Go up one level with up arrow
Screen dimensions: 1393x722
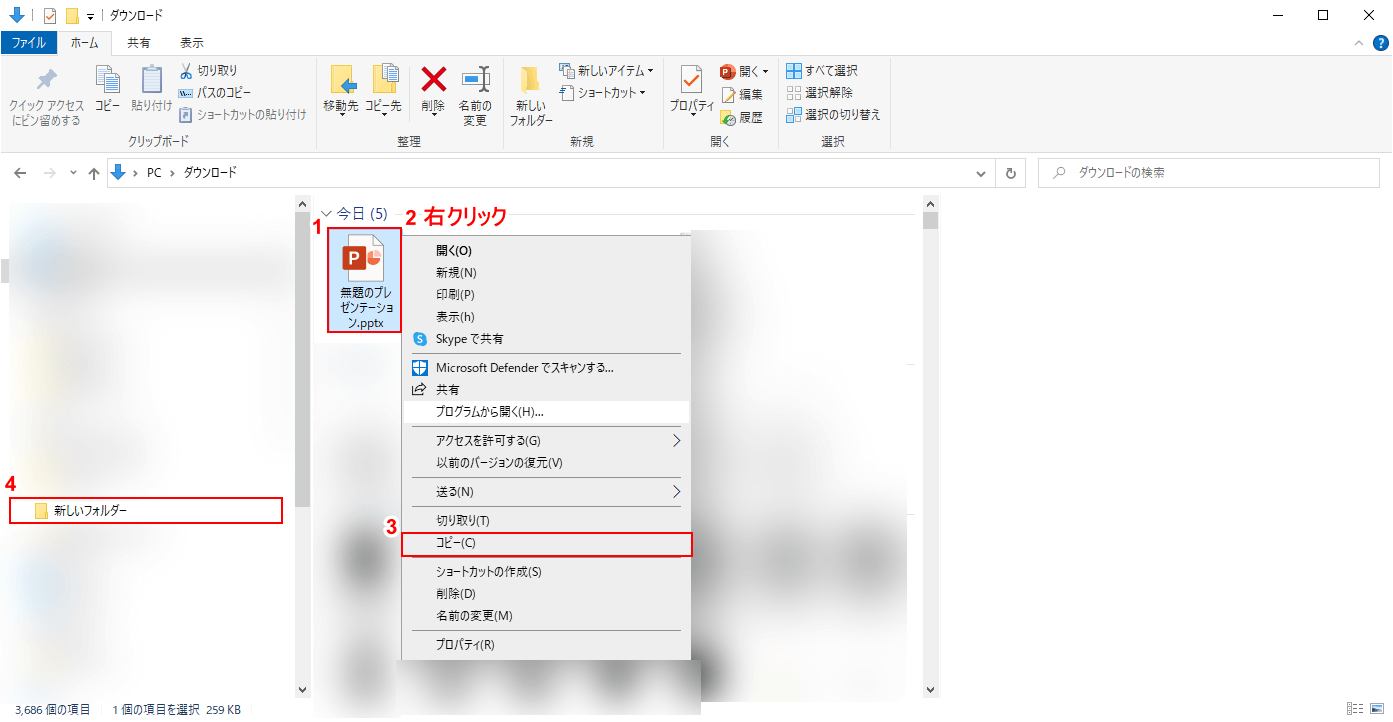pyautogui.click(x=94, y=173)
